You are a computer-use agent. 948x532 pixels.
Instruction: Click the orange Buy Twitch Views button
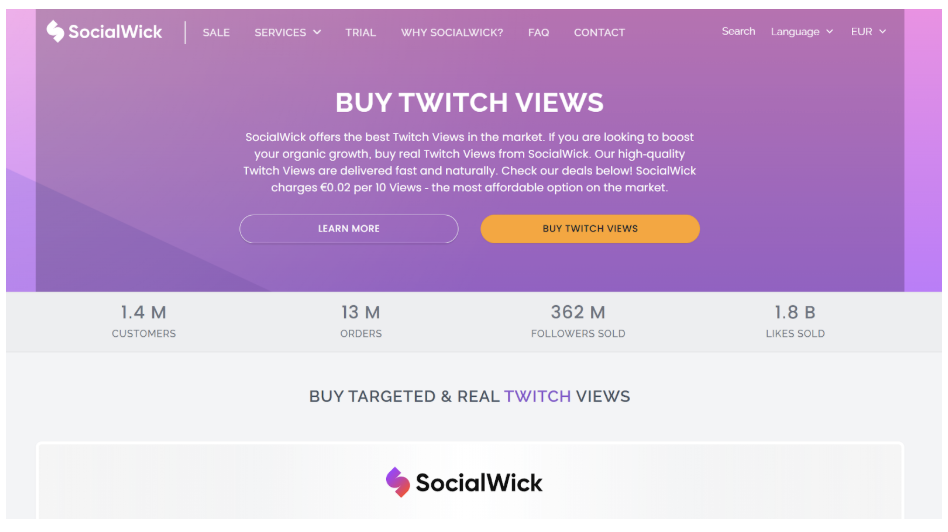click(x=590, y=229)
